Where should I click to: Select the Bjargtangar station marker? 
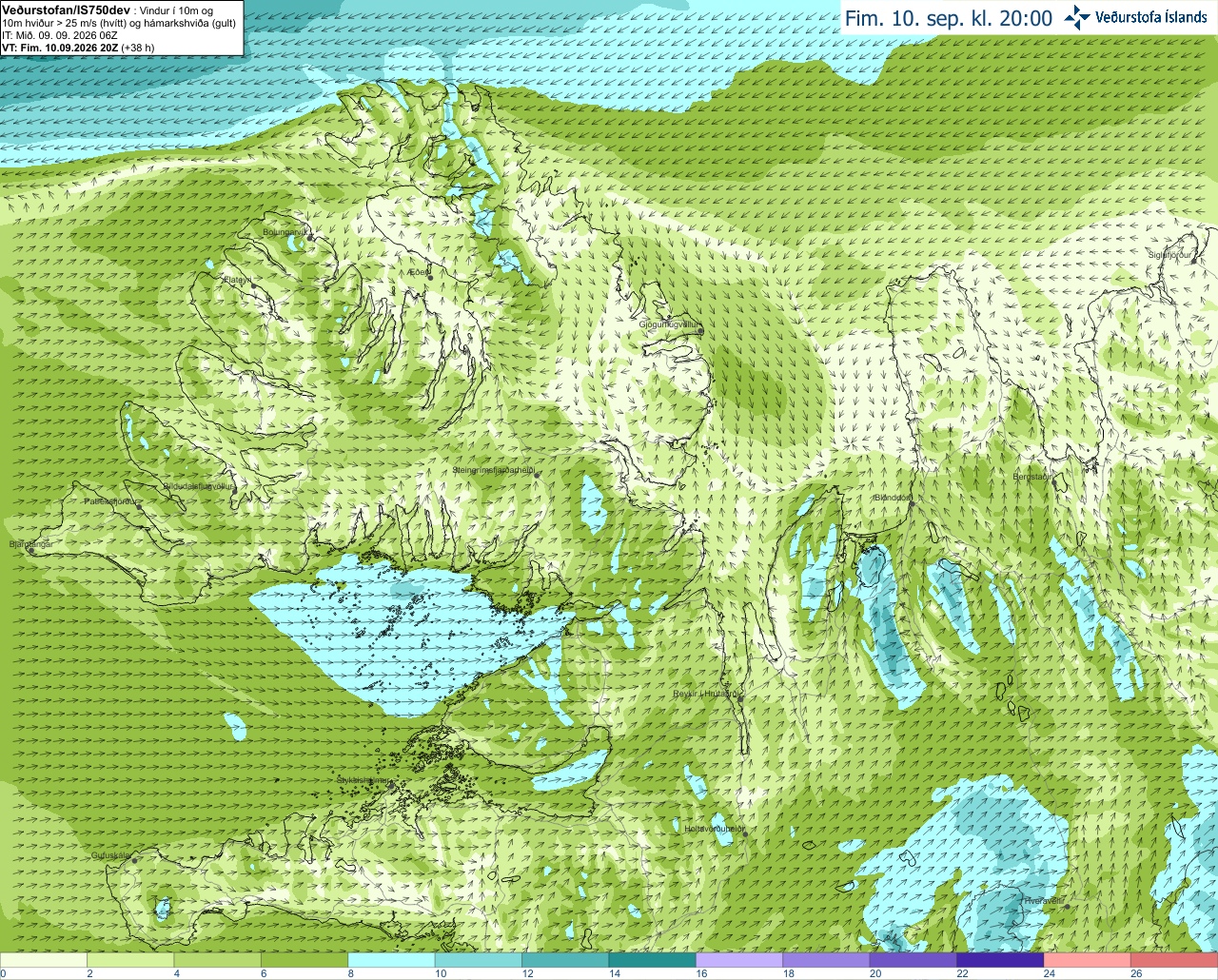pyautogui.click(x=30, y=551)
